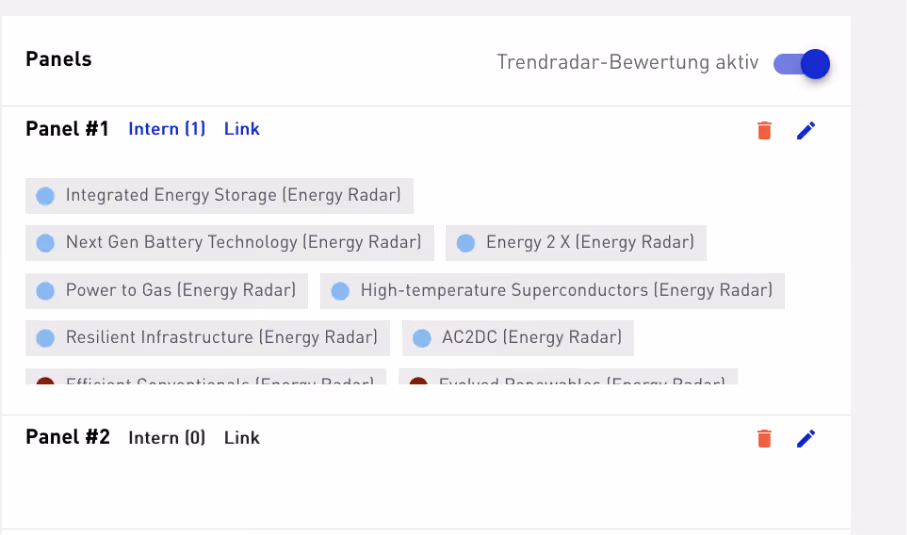Delete Panel #1 with trash icon
907x535 pixels.
coord(764,130)
